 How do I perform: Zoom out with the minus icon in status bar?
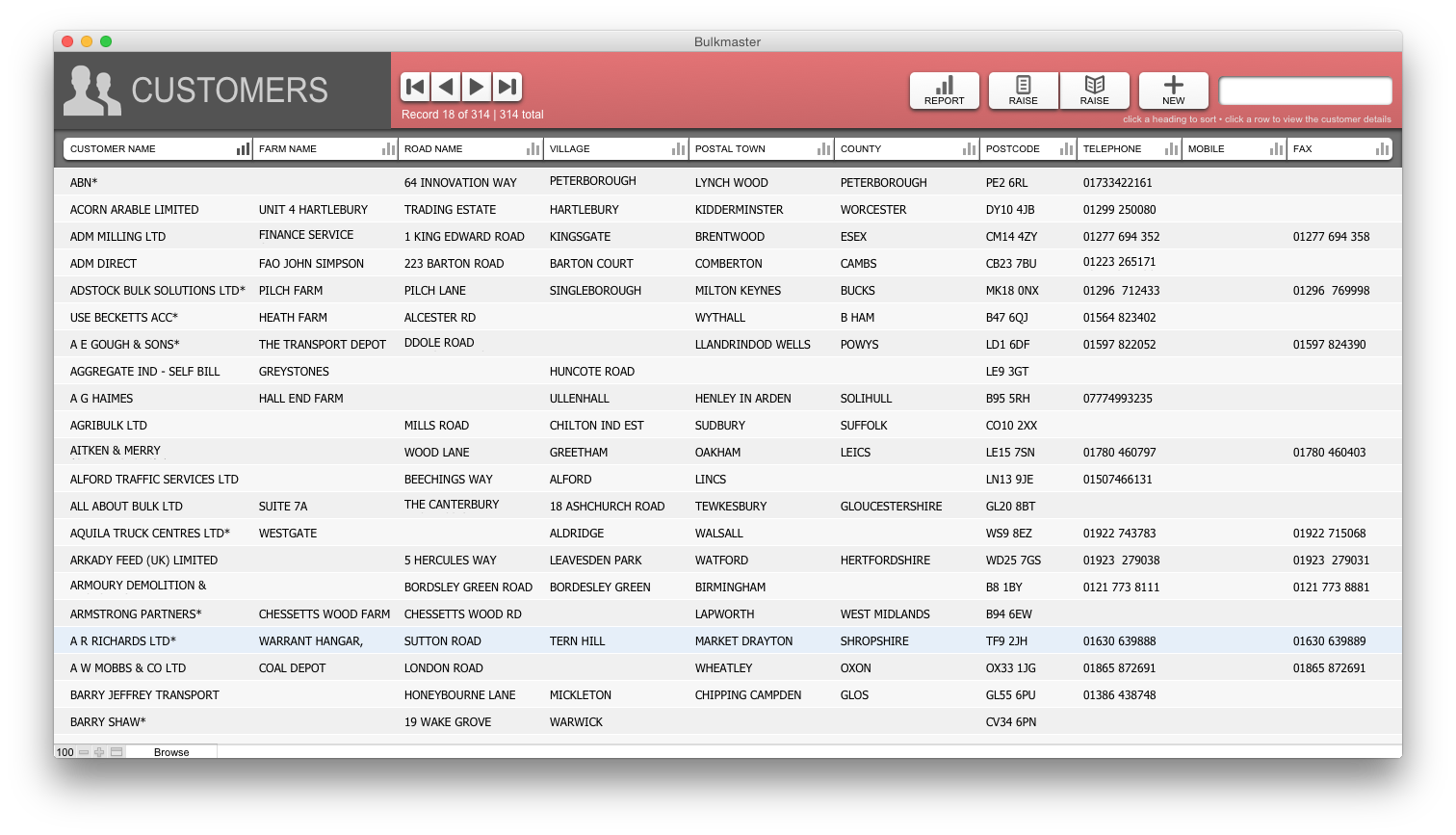pyautogui.click(x=84, y=752)
